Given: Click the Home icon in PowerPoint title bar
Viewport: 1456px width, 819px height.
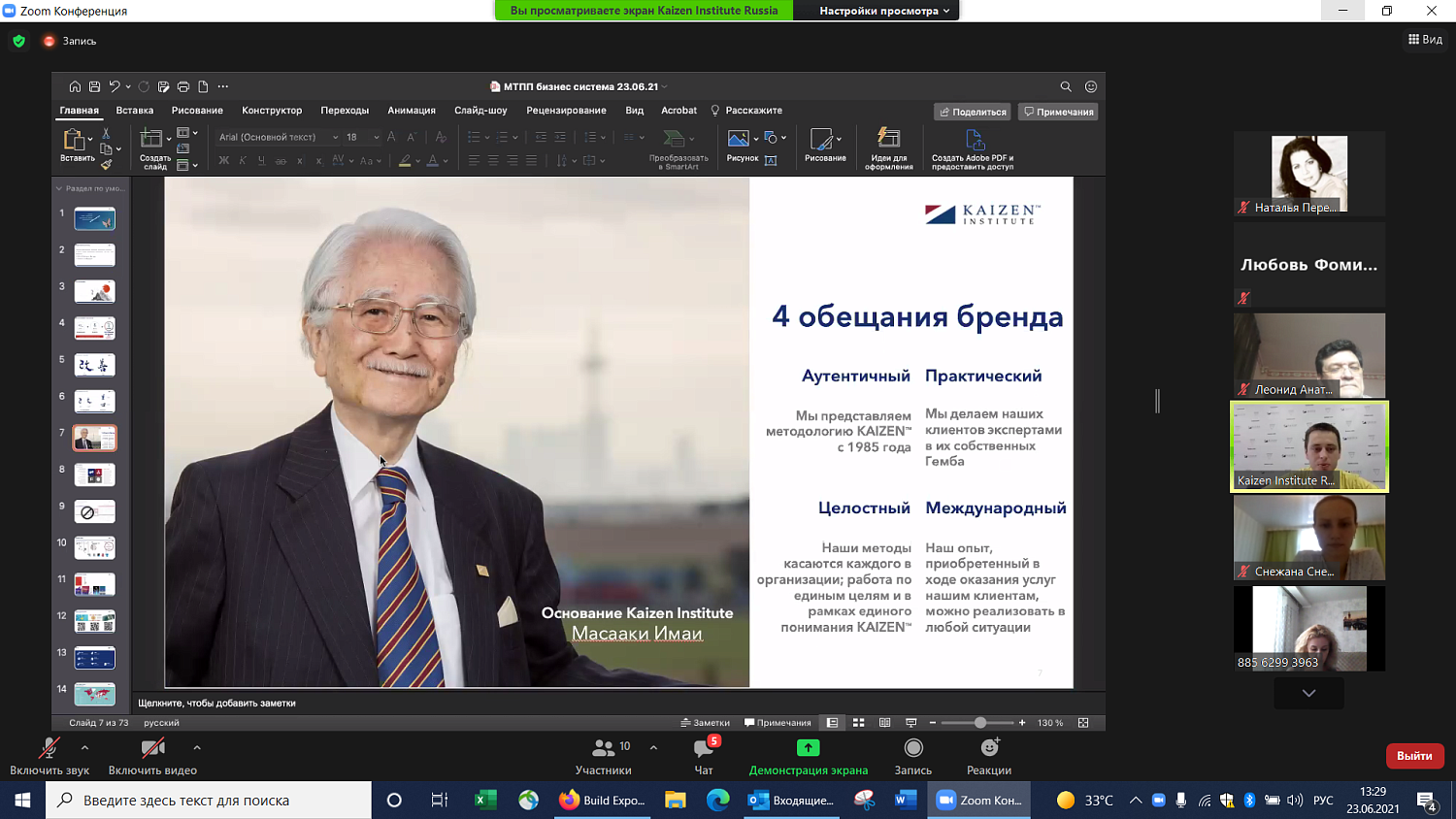Looking at the screenshot, I should pos(75,86).
